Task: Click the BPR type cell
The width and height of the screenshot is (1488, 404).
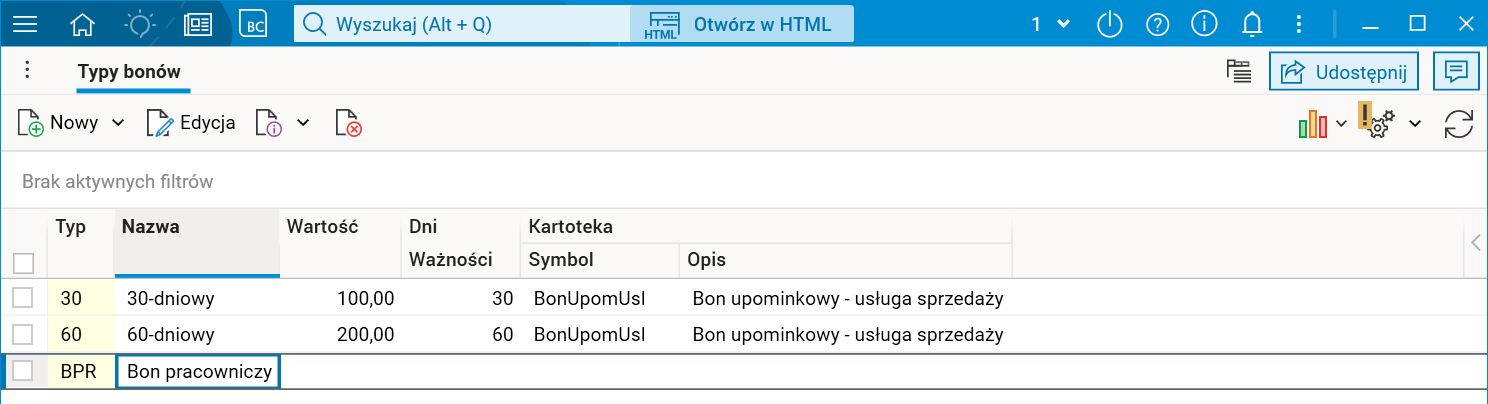Action: coord(81,372)
